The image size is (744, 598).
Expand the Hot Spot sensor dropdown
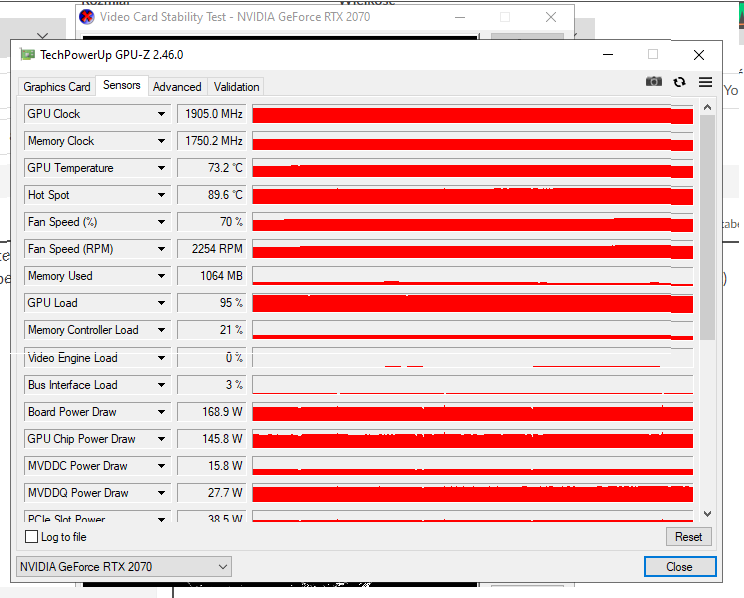[x=161, y=195]
